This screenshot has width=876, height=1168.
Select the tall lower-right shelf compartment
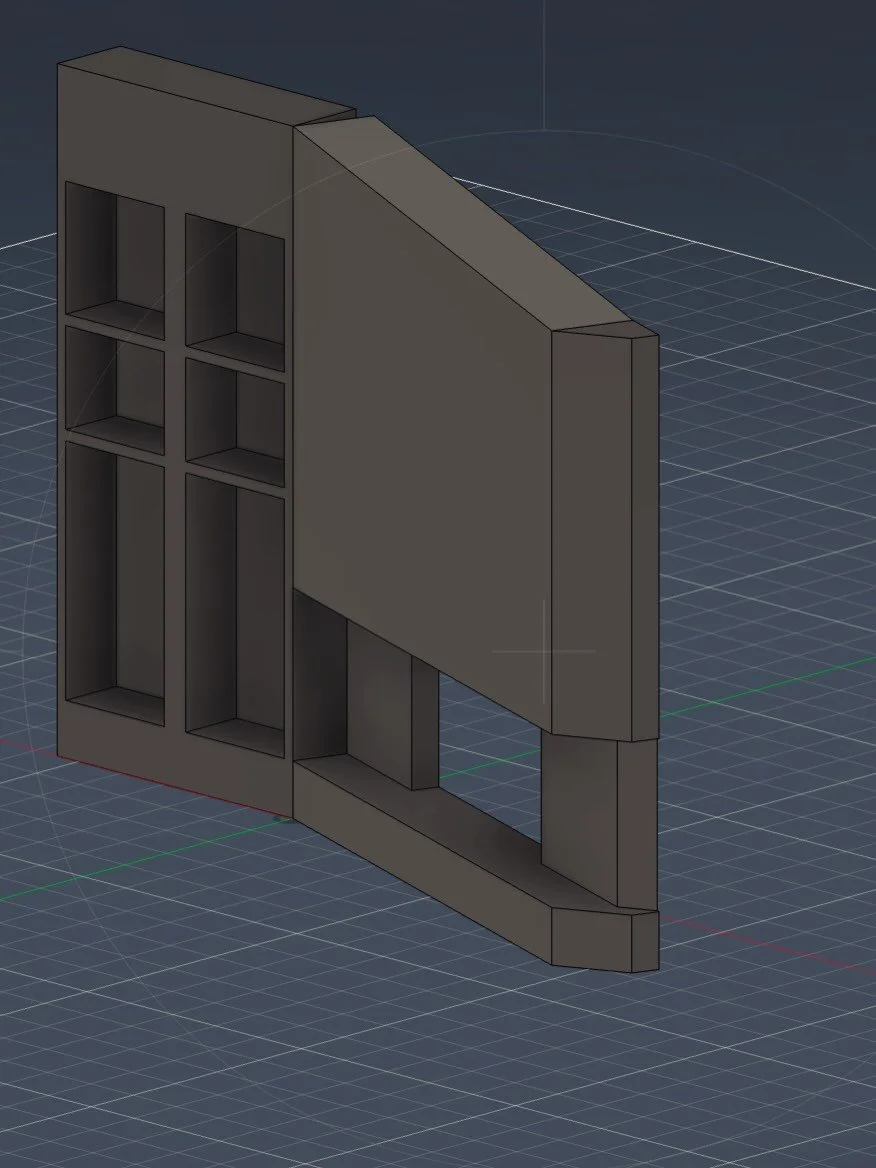point(235,615)
